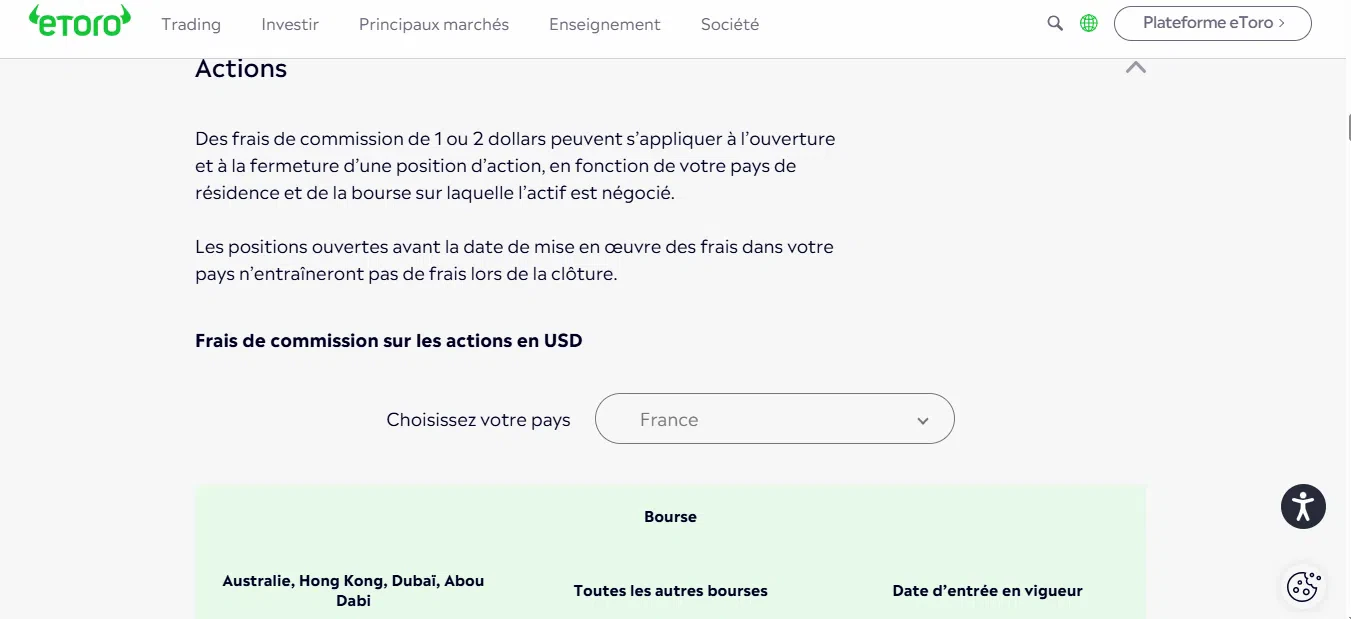The width and height of the screenshot is (1351, 619).
Task: Open the cookie settings icon
Action: pos(1303,586)
